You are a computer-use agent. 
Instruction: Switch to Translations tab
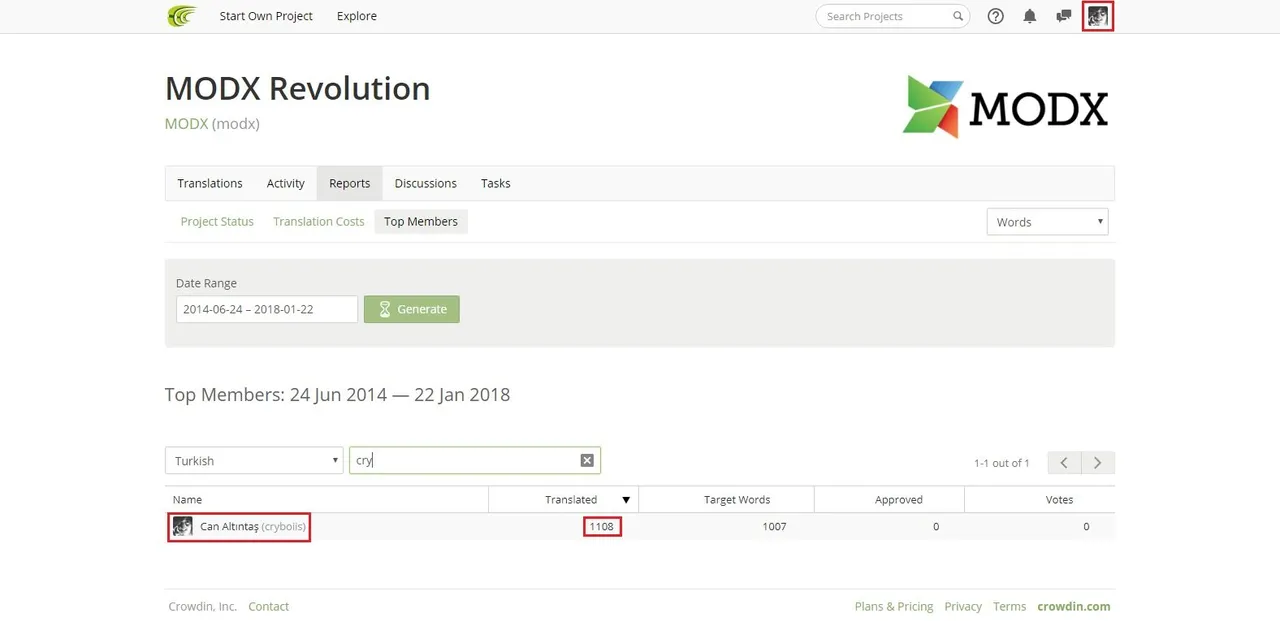coord(210,183)
